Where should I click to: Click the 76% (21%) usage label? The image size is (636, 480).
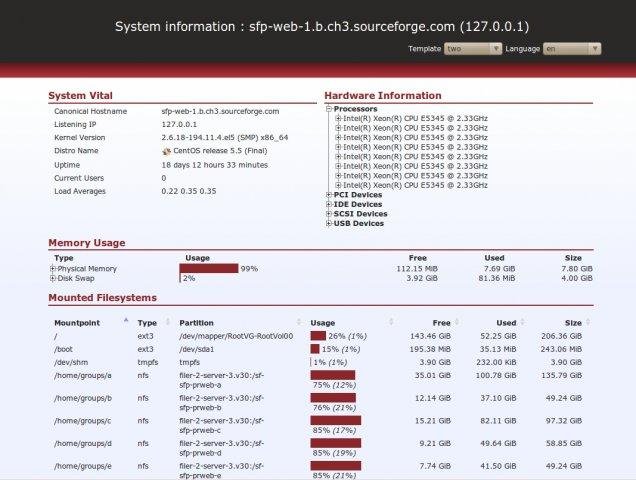click(334, 407)
